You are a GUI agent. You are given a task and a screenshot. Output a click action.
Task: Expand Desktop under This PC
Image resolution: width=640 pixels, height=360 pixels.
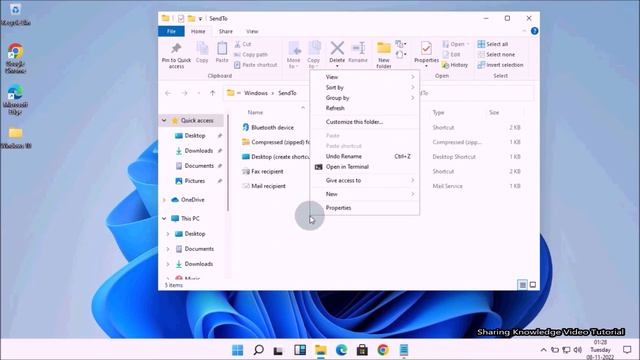[168, 234]
